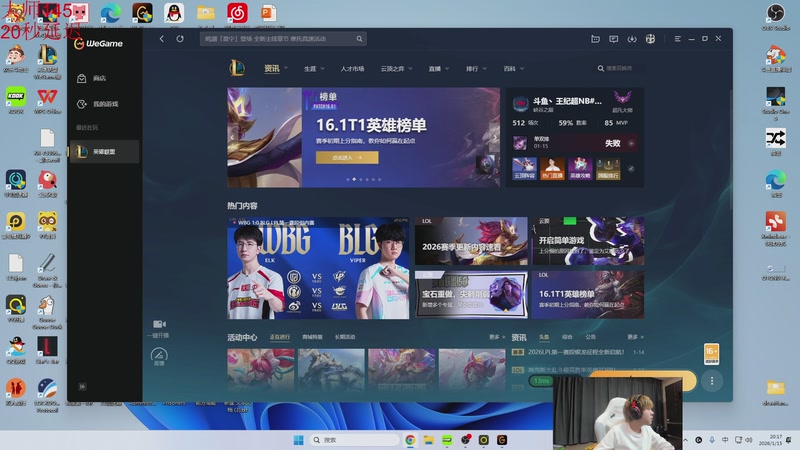The height and width of the screenshot is (450, 800).
Task: Click the Windows Start button on taskbar
Action: point(299,440)
